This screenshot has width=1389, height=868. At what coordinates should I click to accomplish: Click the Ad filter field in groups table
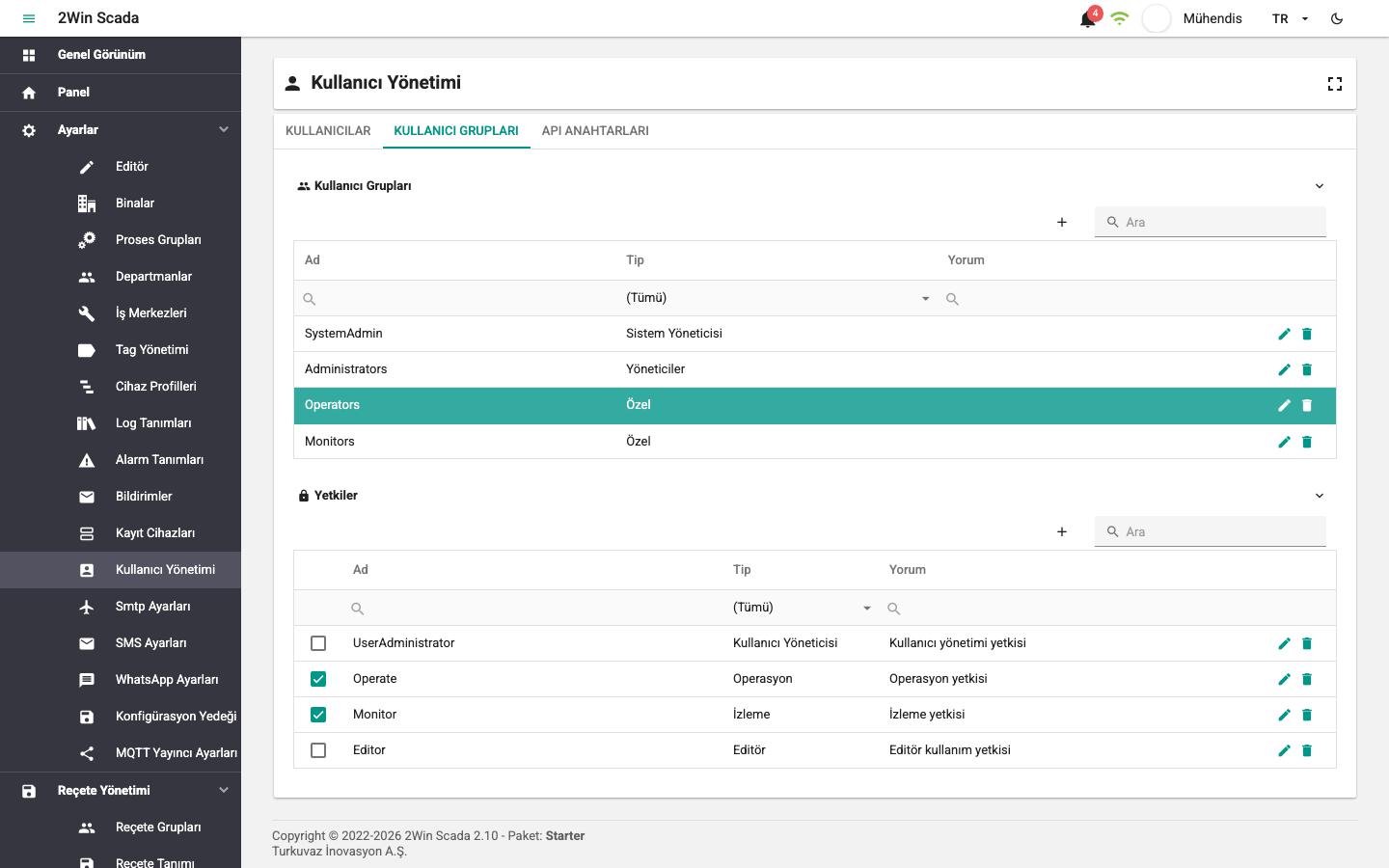coord(455,299)
